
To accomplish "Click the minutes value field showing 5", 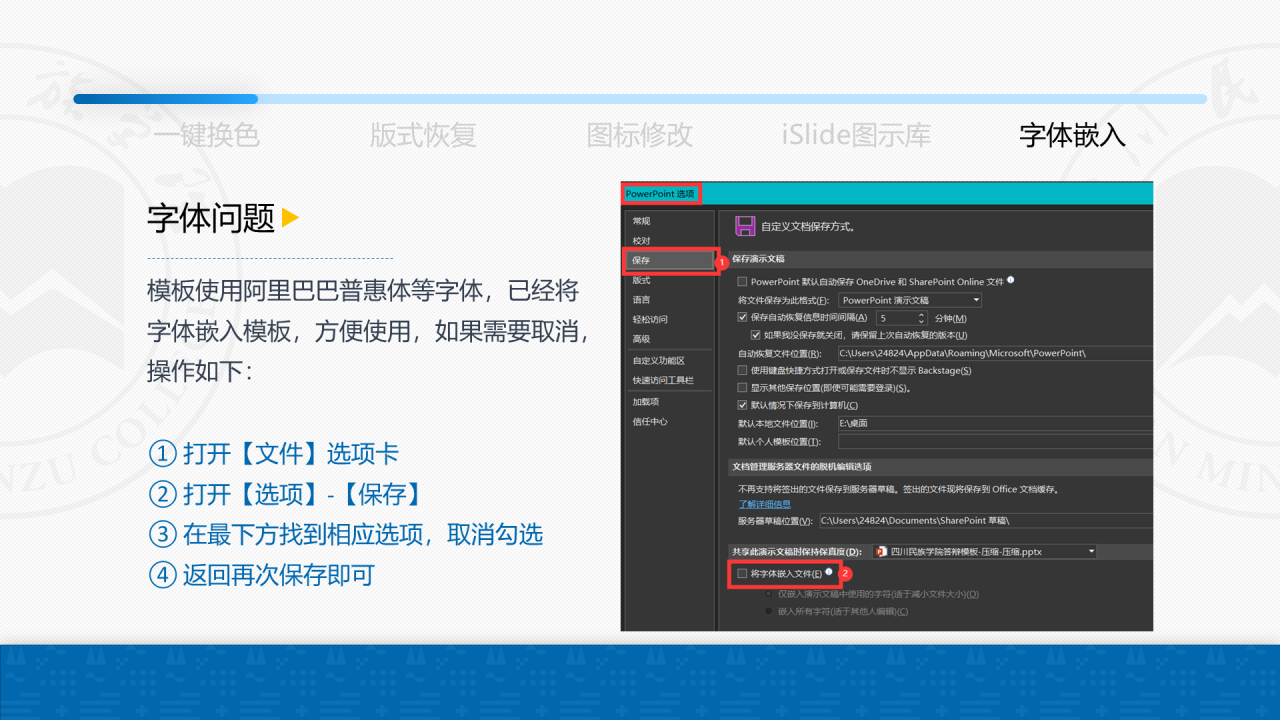I will point(896,317).
